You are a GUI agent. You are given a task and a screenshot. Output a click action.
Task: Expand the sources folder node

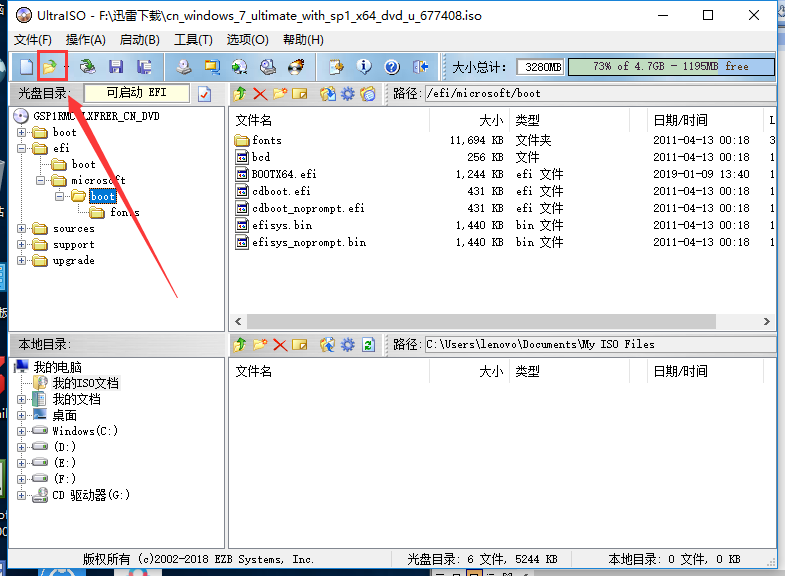tap(22, 229)
